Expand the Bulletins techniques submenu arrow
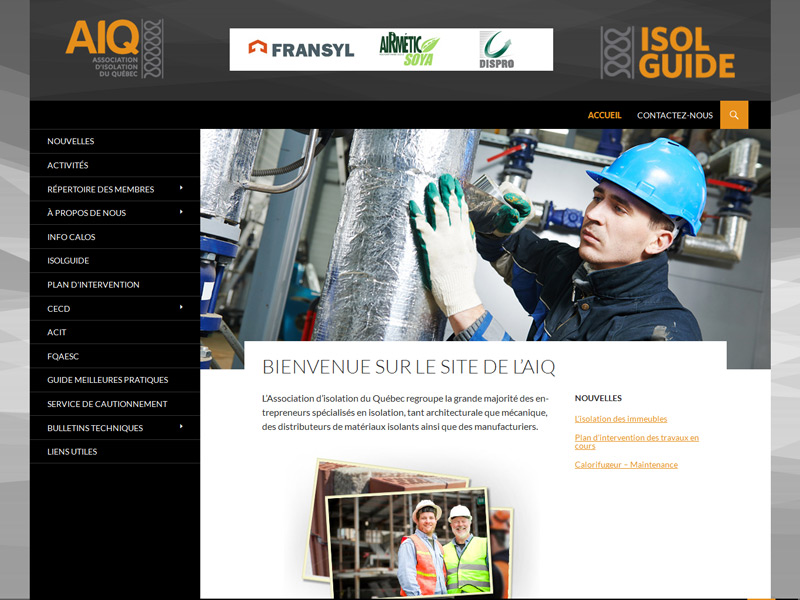 (181, 427)
